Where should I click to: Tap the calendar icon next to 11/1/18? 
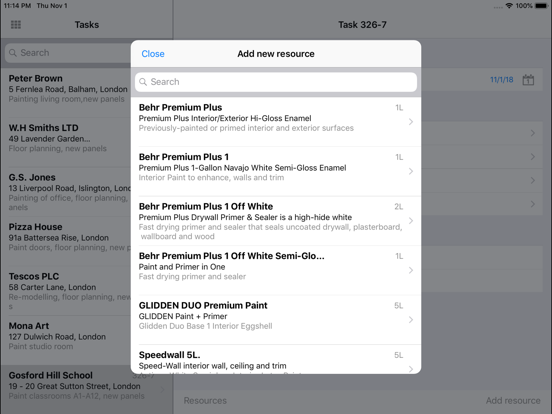point(528,80)
